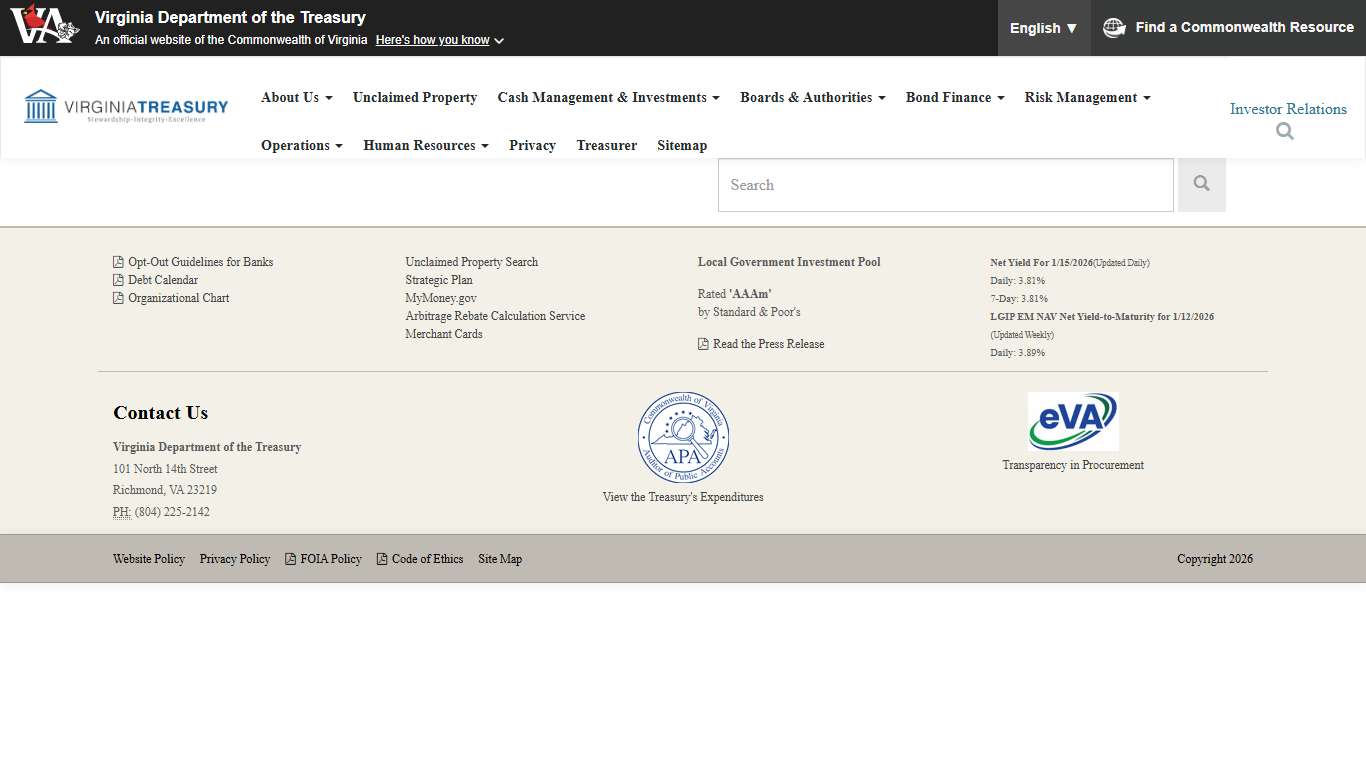This screenshot has width=1366, height=768.
Task: Click into the Search text field
Action: [945, 185]
